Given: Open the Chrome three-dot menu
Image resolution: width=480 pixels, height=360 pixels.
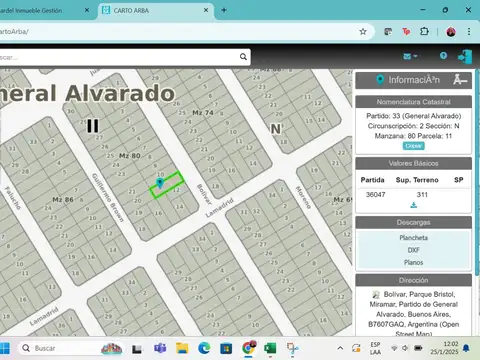Looking at the screenshot, I should click(469, 32).
